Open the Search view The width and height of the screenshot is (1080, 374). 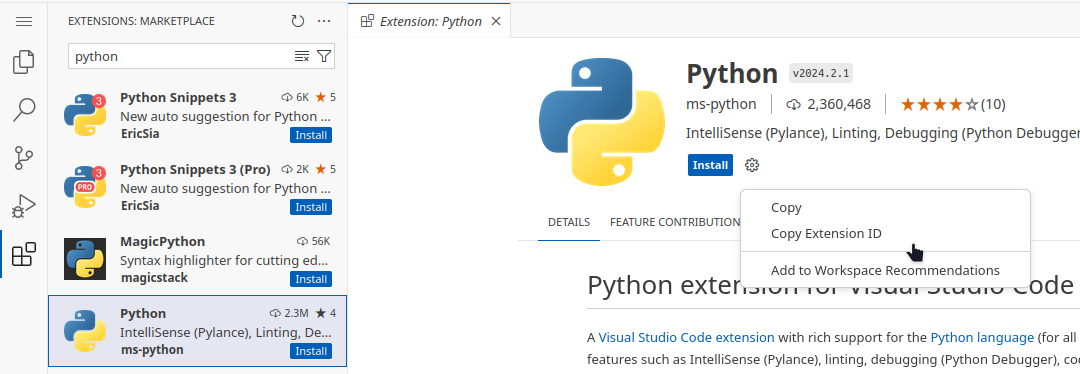(x=24, y=110)
